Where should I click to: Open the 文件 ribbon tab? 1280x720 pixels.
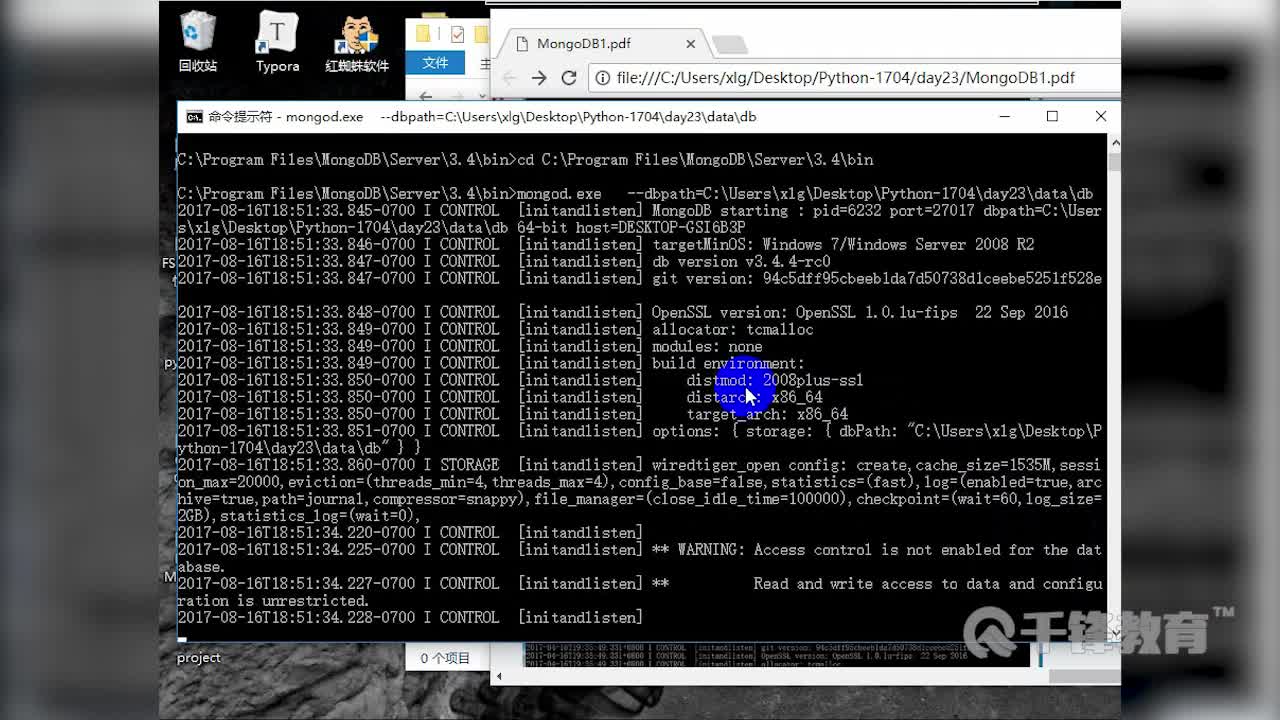(435, 62)
